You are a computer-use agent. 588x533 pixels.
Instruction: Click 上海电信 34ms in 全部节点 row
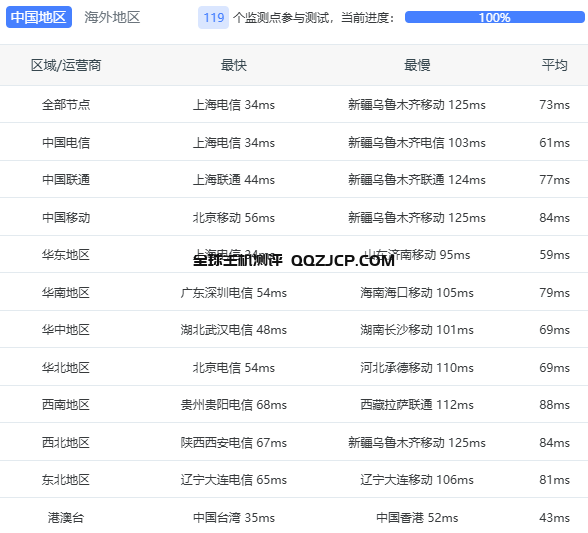coord(234,105)
